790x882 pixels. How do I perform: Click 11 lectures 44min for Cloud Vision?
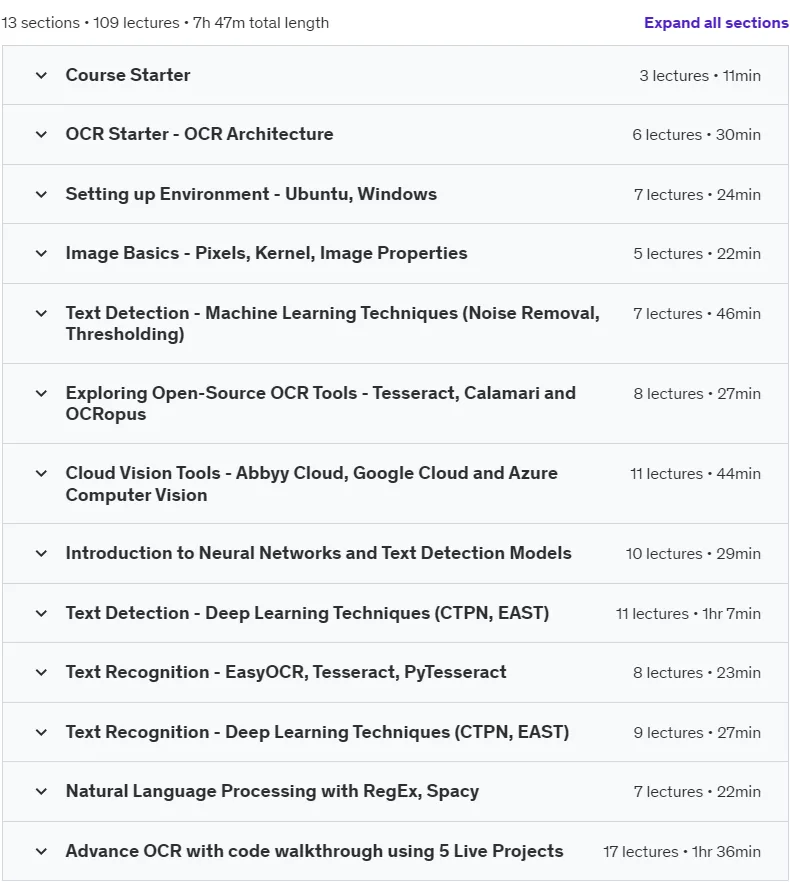tap(695, 474)
